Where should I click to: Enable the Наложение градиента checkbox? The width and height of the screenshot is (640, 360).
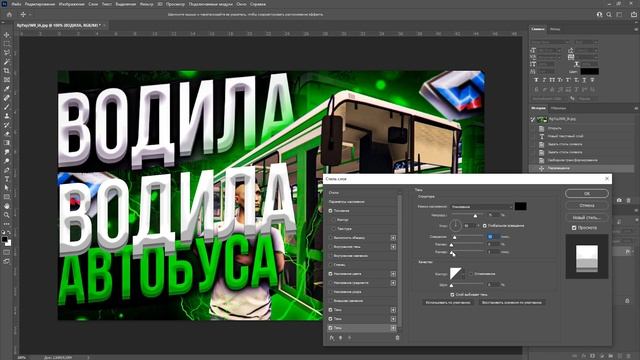coord(331,283)
